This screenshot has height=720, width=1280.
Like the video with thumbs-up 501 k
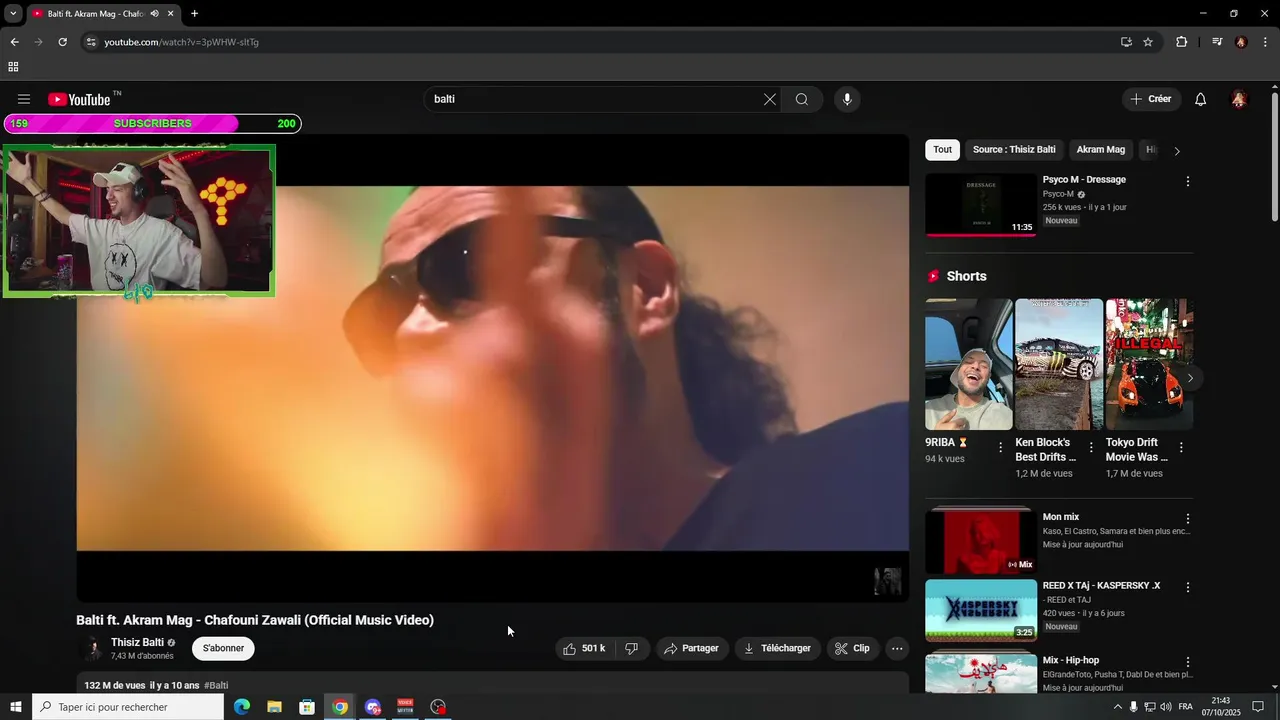[584, 648]
